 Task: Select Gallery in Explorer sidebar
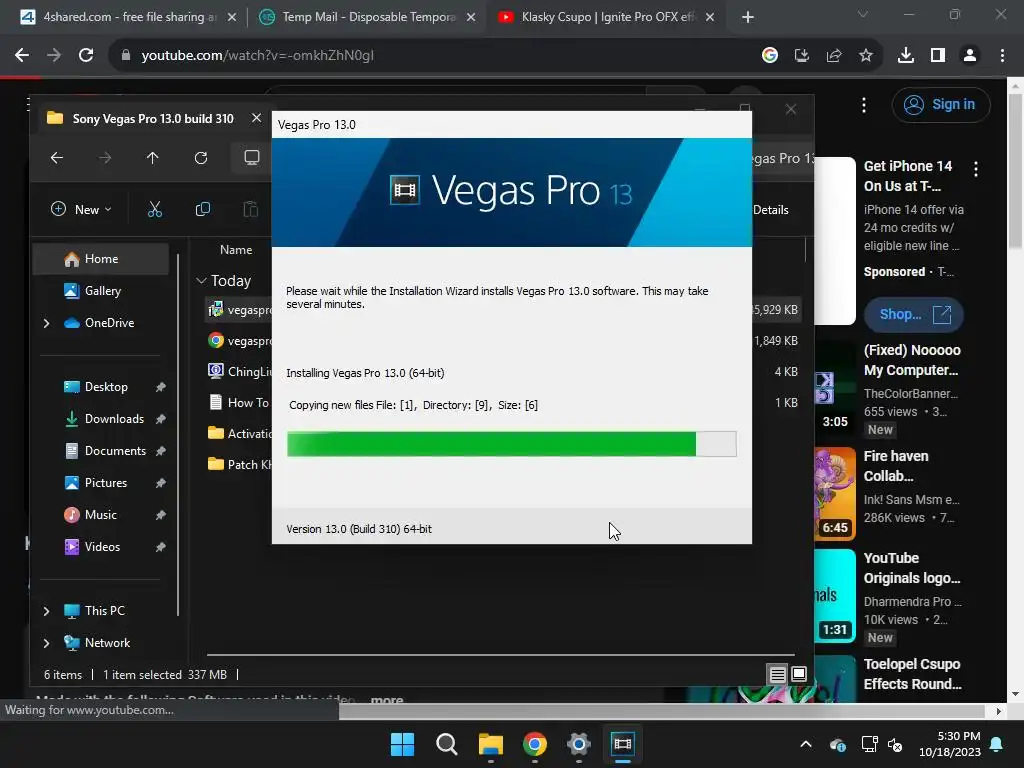101,291
